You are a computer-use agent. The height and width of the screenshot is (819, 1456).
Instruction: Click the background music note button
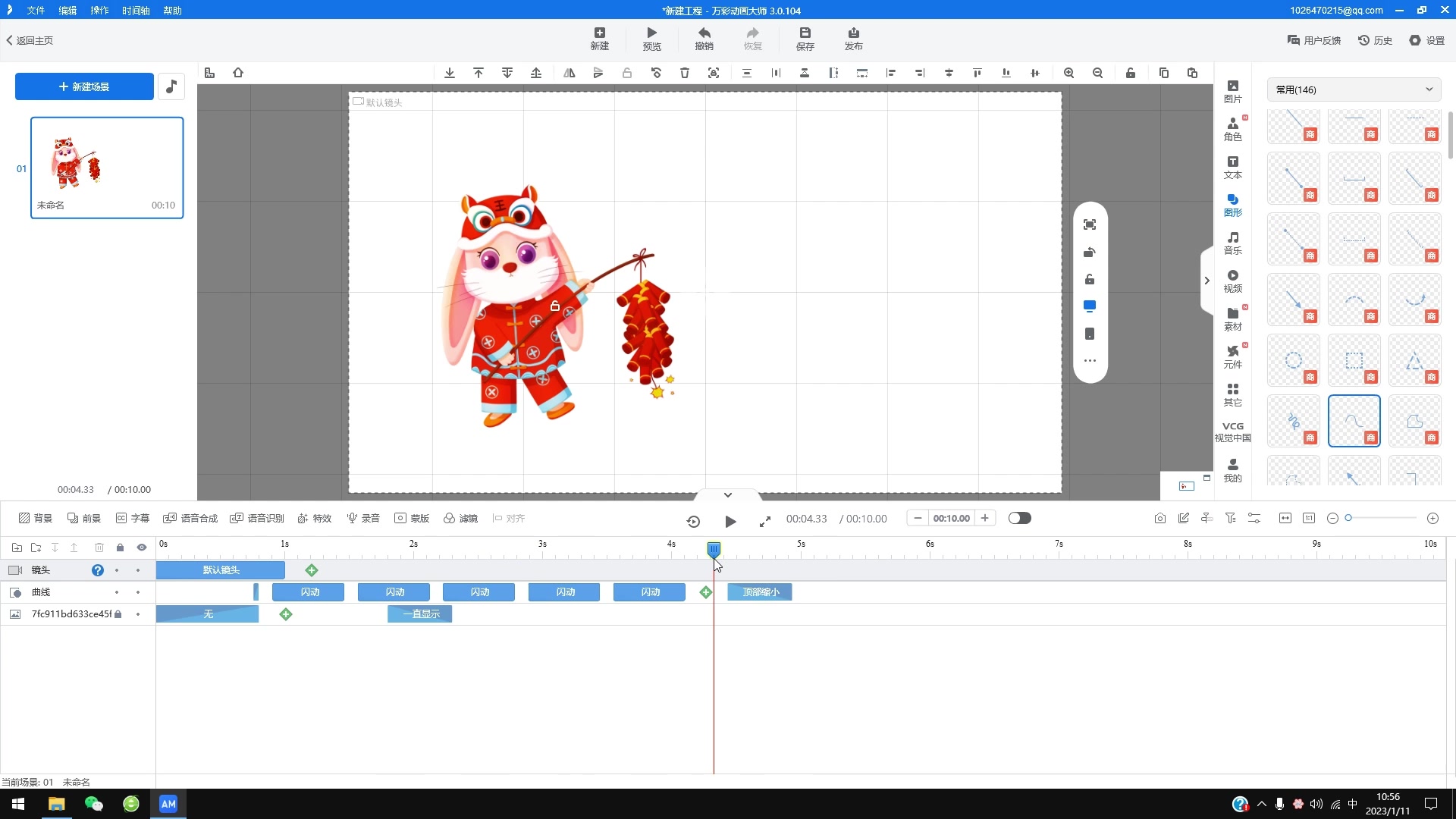(x=171, y=86)
